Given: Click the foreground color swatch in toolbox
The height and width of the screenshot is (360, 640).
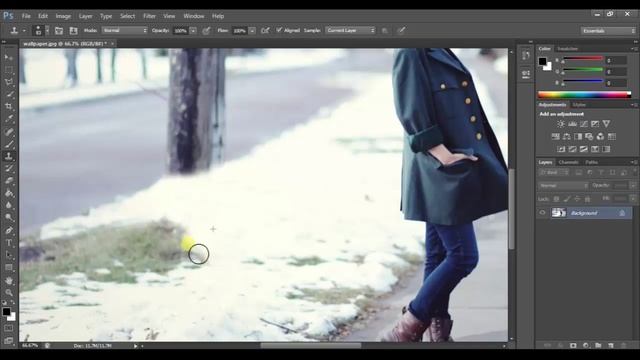Looking at the screenshot, I should point(6,312).
